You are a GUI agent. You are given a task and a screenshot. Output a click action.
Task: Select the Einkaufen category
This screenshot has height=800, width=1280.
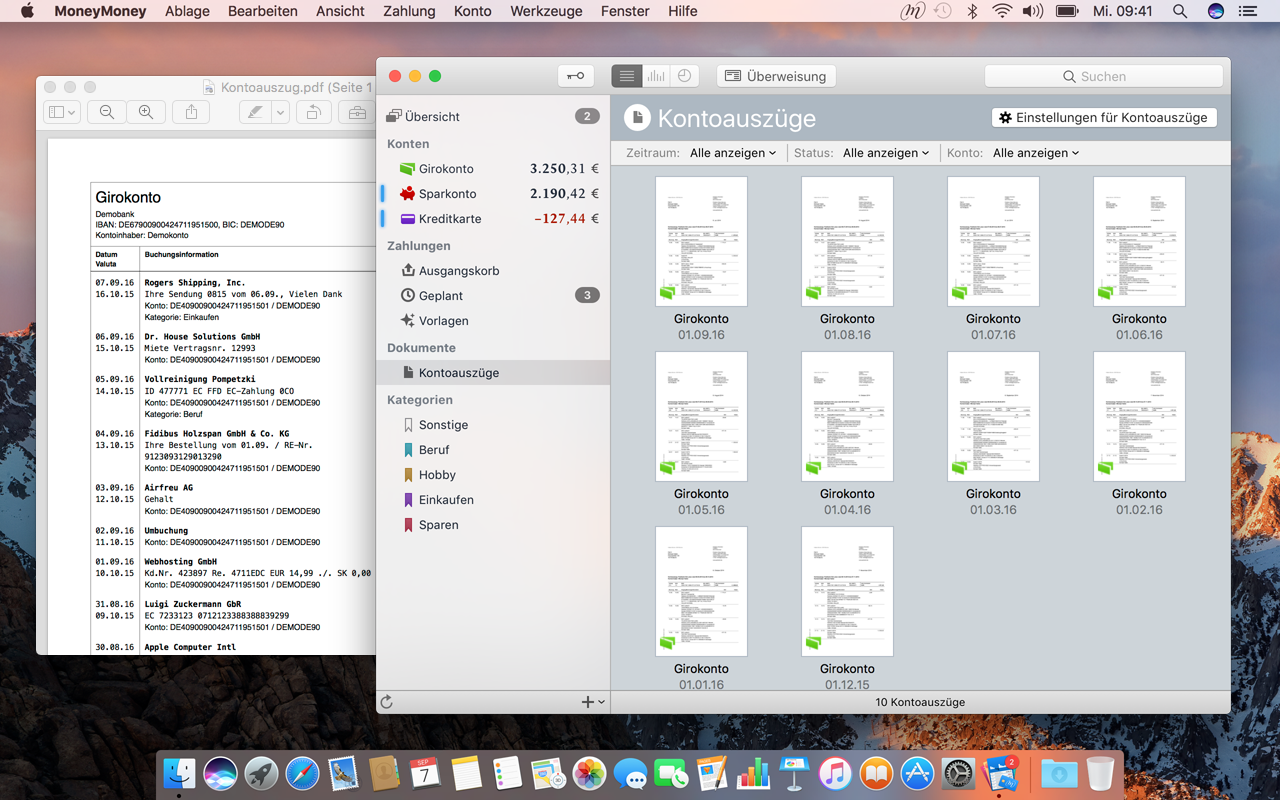click(493, 500)
